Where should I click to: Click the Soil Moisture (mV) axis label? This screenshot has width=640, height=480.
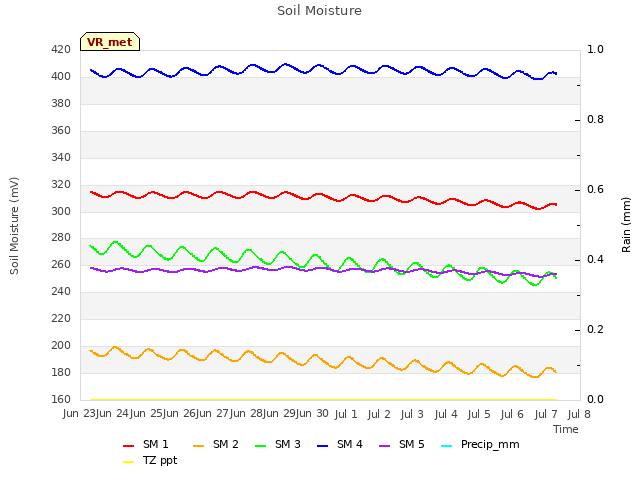point(14,225)
